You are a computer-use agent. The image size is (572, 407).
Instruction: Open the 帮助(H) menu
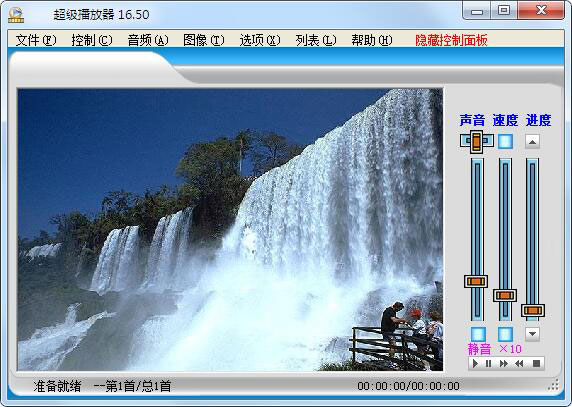pos(372,40)
